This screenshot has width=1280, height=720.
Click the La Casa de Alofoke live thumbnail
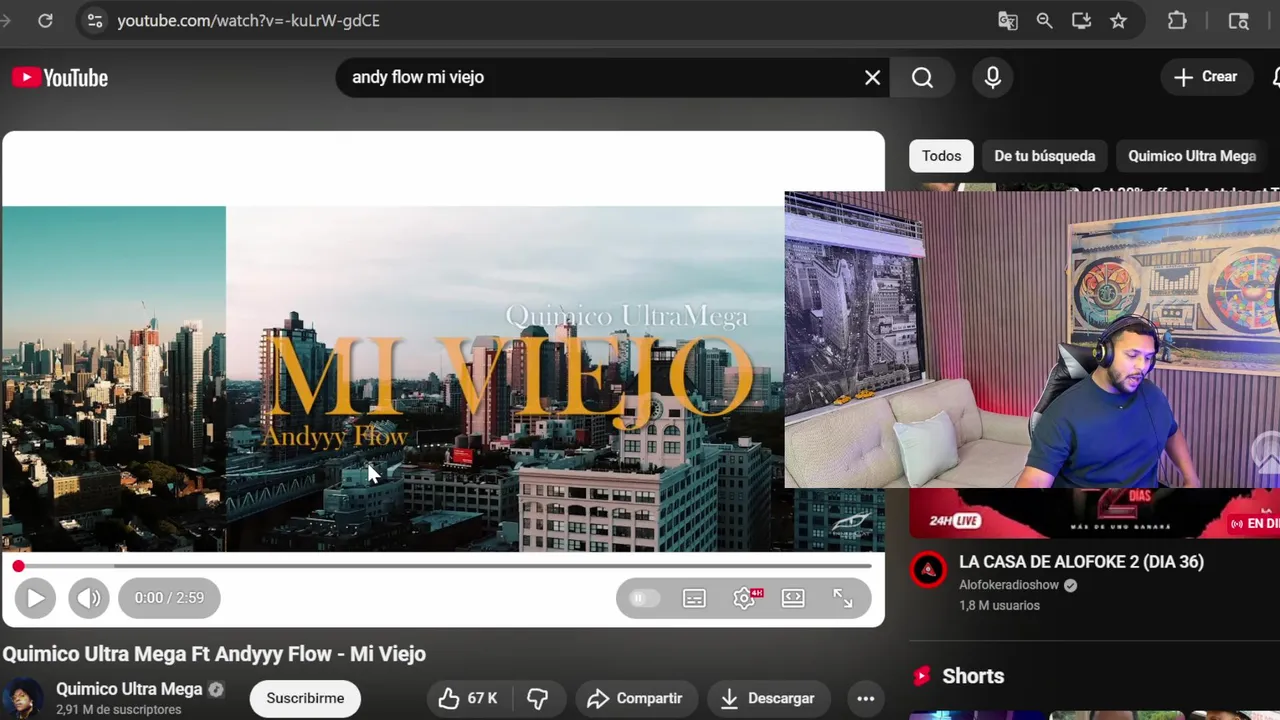[x=1094, y=512]
